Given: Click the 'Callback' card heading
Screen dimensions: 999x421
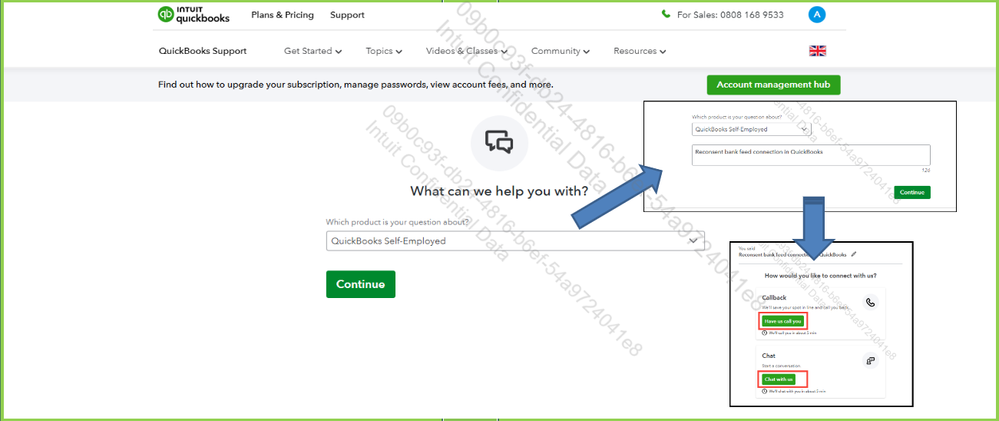Looking at the screenshot, I should click(x=774, y=297).
